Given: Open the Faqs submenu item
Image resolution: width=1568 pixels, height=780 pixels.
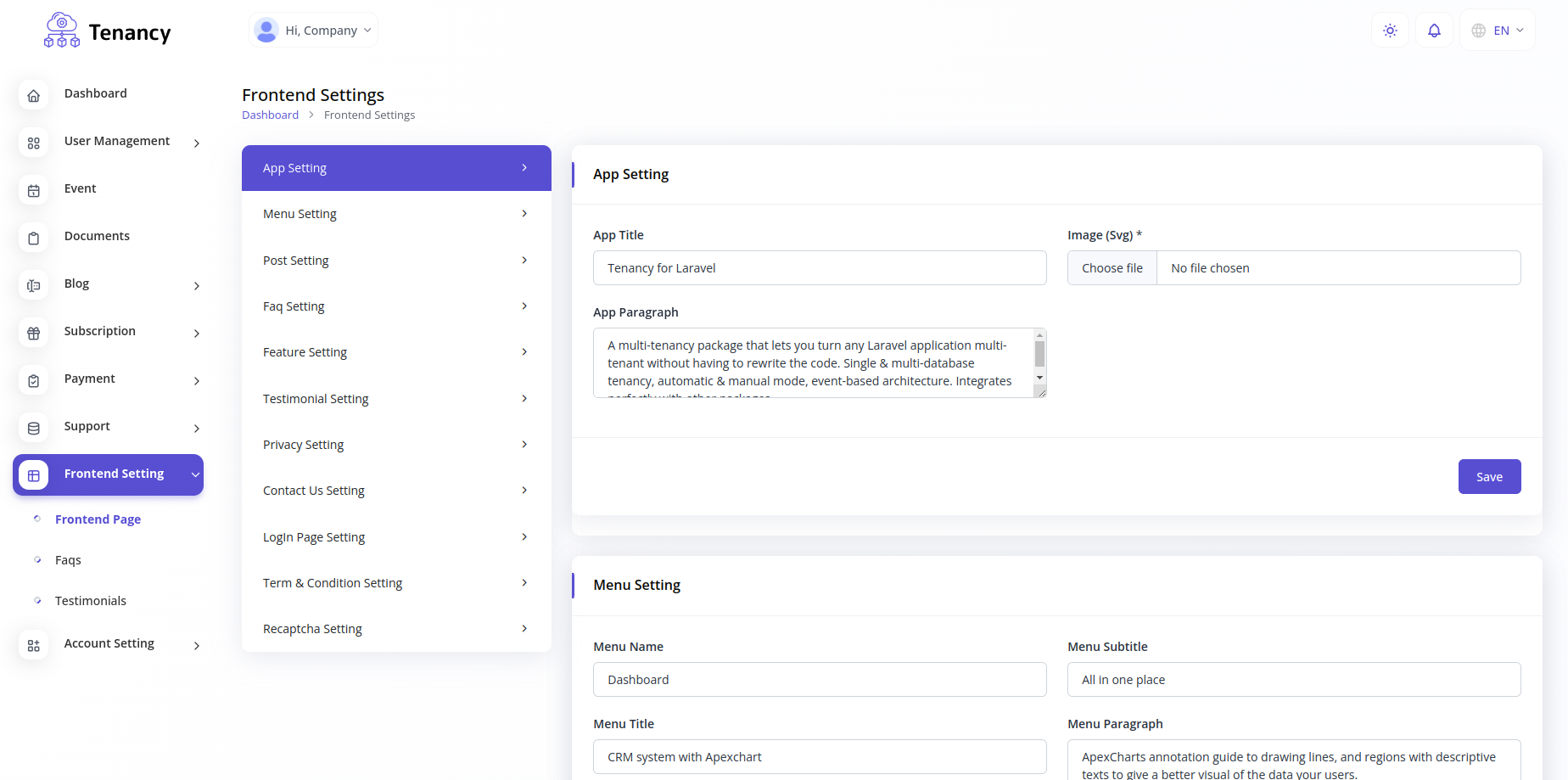Looking at the screenshot, I should [x=68, y=560].
